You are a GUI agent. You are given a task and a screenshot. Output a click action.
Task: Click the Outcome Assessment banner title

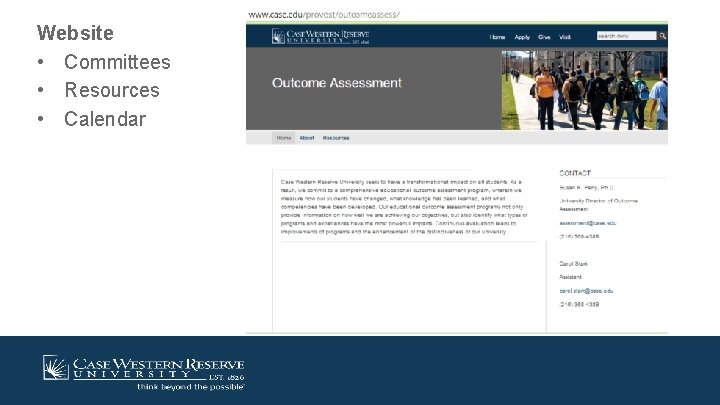point(337,83)
